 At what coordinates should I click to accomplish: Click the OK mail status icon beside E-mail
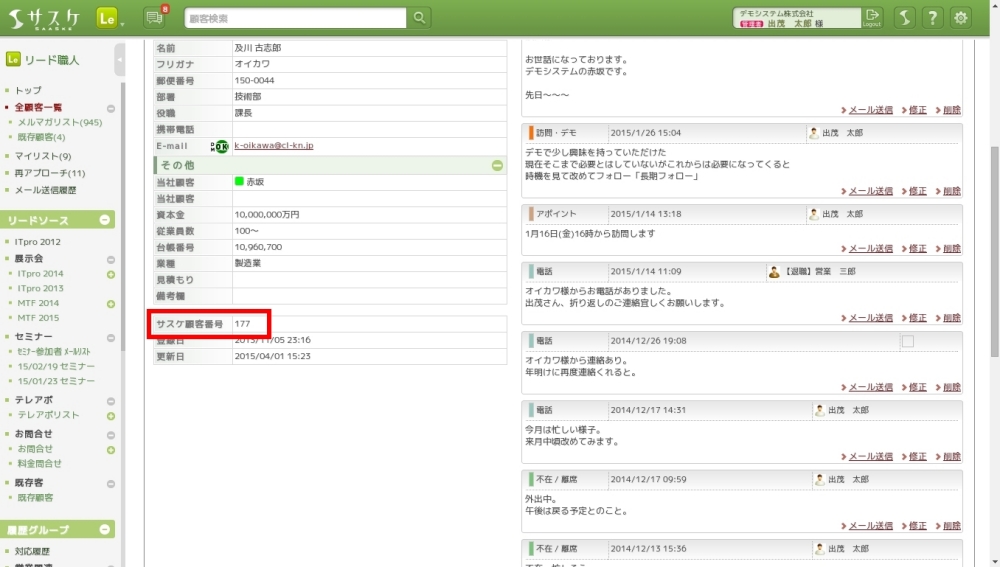(220, 146)
